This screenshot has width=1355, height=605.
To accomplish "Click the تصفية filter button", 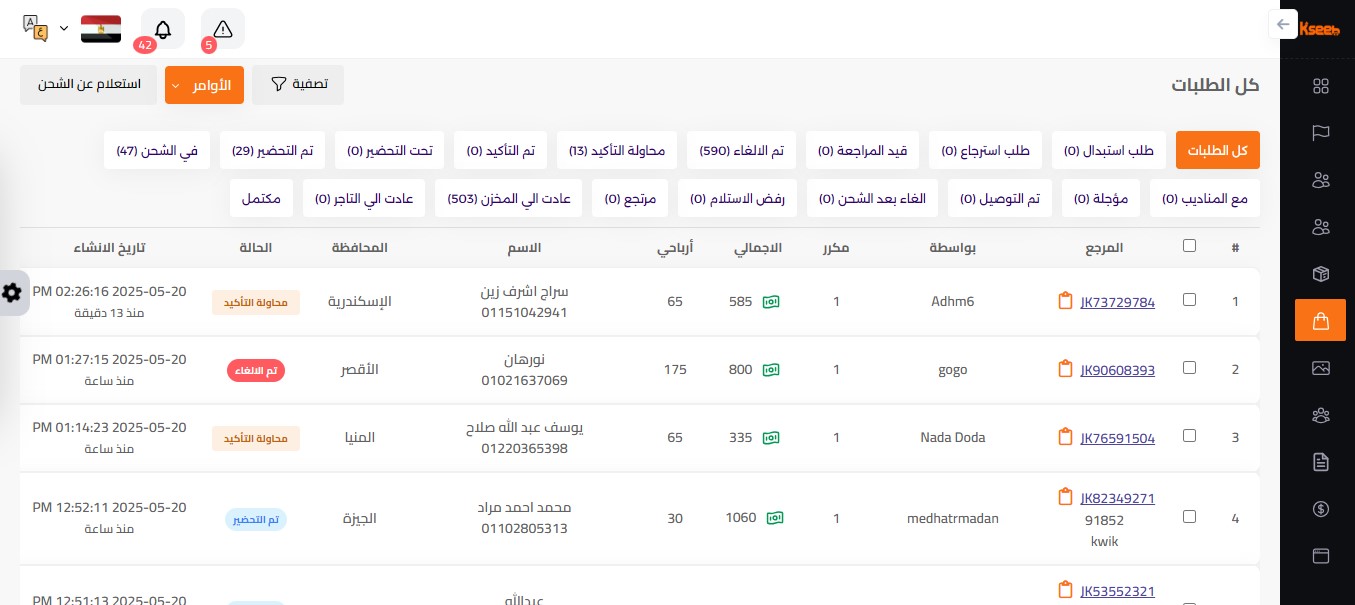I will click(x=298, y=86).
